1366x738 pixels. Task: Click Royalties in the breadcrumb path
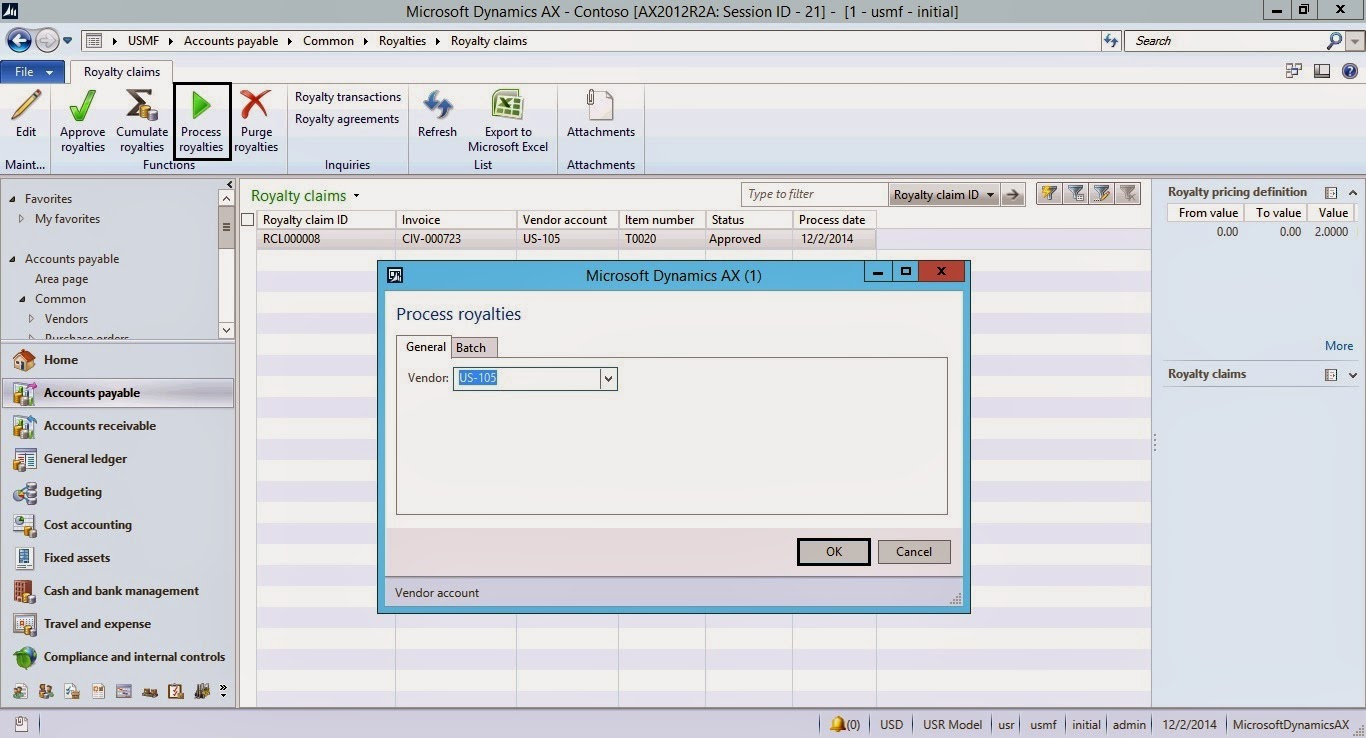[402, 41]
